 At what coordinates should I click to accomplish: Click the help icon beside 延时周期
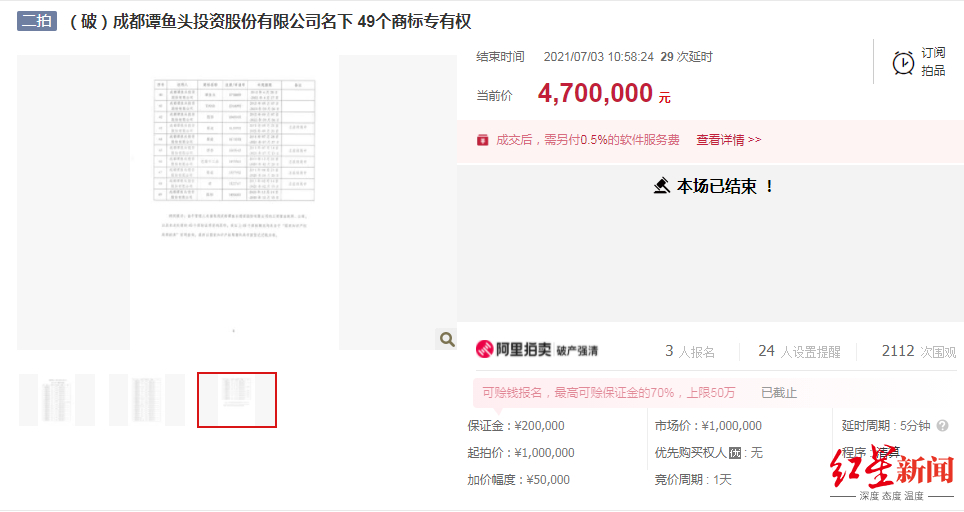(x=942, y=425)
